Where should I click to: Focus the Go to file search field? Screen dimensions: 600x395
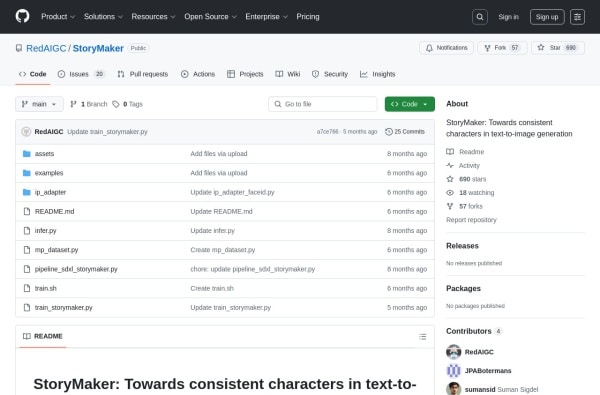pyautogui.click(x=323, y=104)
